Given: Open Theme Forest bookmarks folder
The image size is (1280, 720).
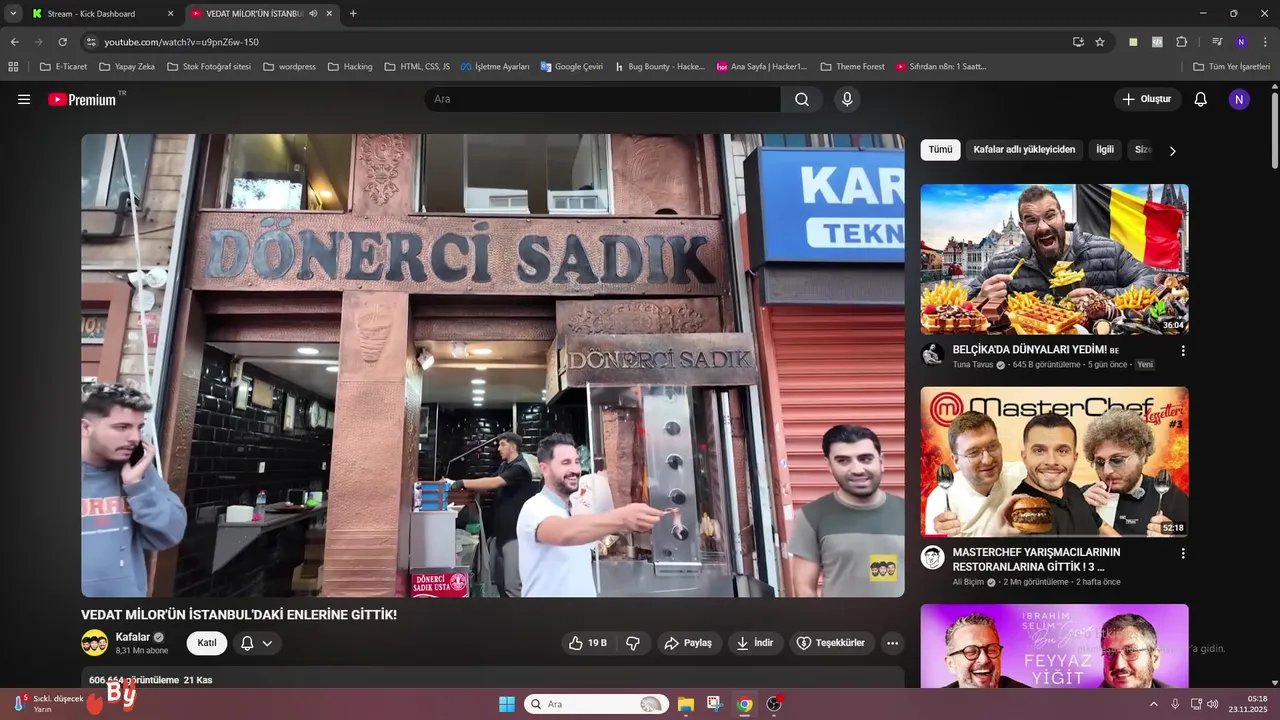Looking at the screenshot, I should click(852, 67).
